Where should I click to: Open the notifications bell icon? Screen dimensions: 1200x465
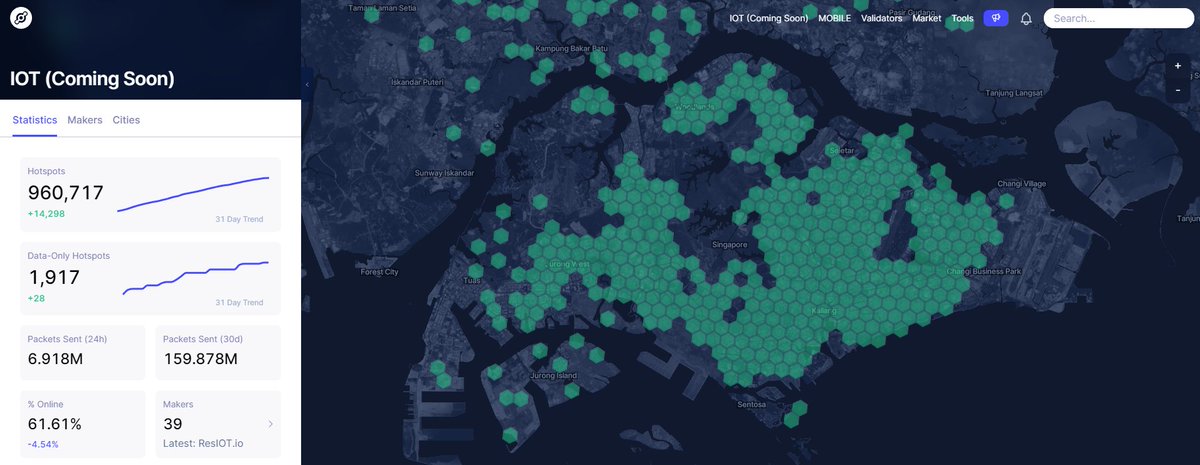1026,19
